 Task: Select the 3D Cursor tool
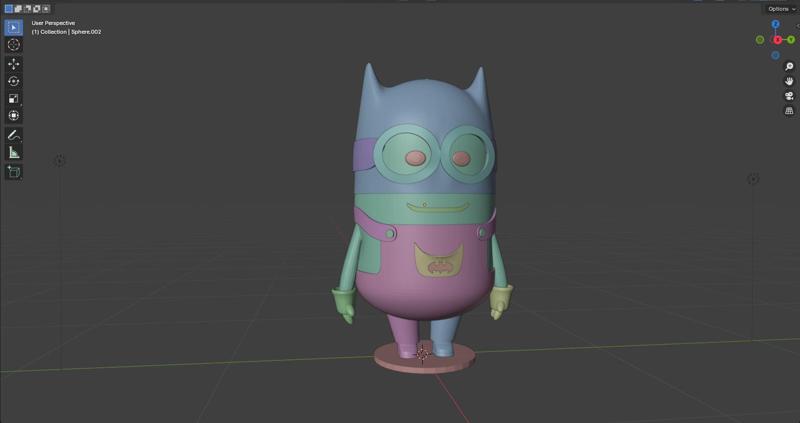click(14, 44)
